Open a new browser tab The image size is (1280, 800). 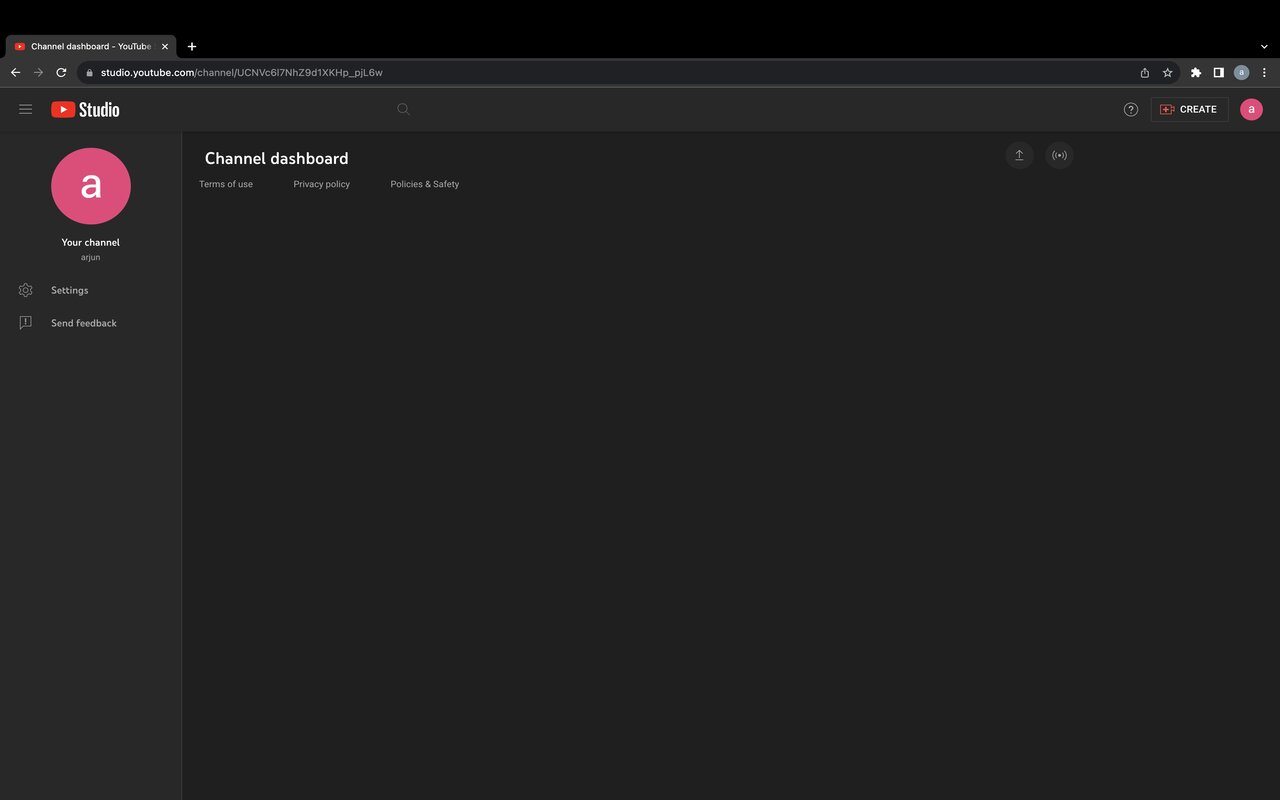click(191, 46)
